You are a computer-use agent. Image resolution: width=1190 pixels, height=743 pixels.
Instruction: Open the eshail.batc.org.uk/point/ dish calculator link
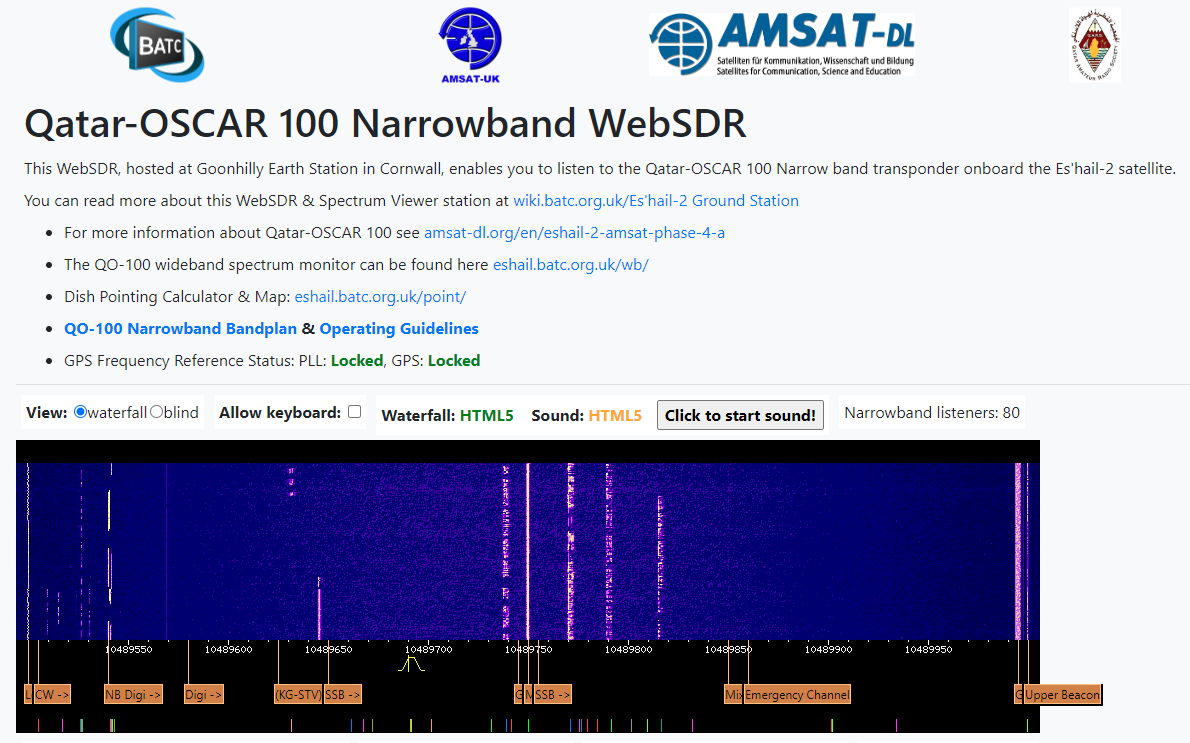point(380,296)
